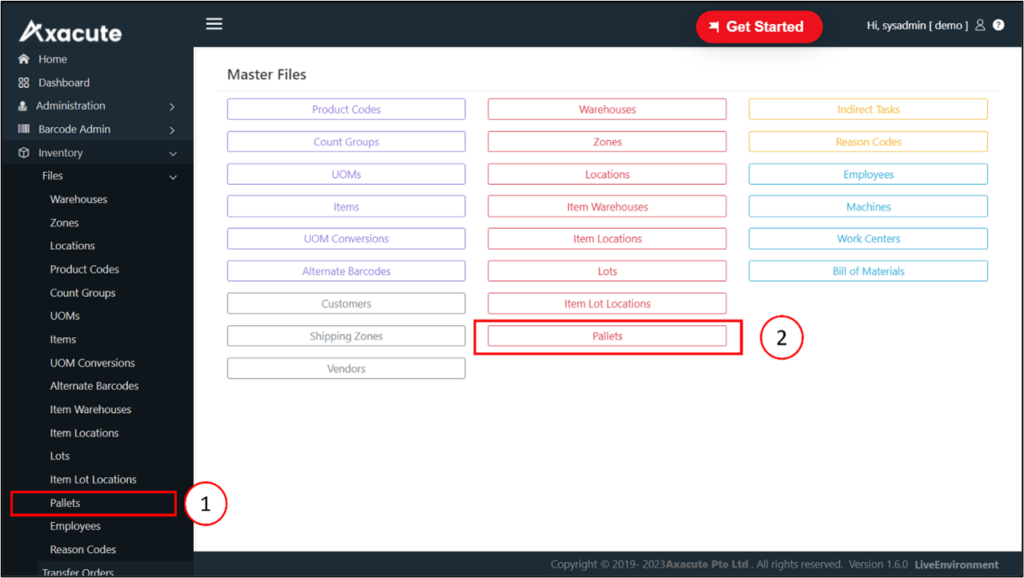Open Vendors master file button
This screenshot has width=1024, height=578.
coord(346,368)
